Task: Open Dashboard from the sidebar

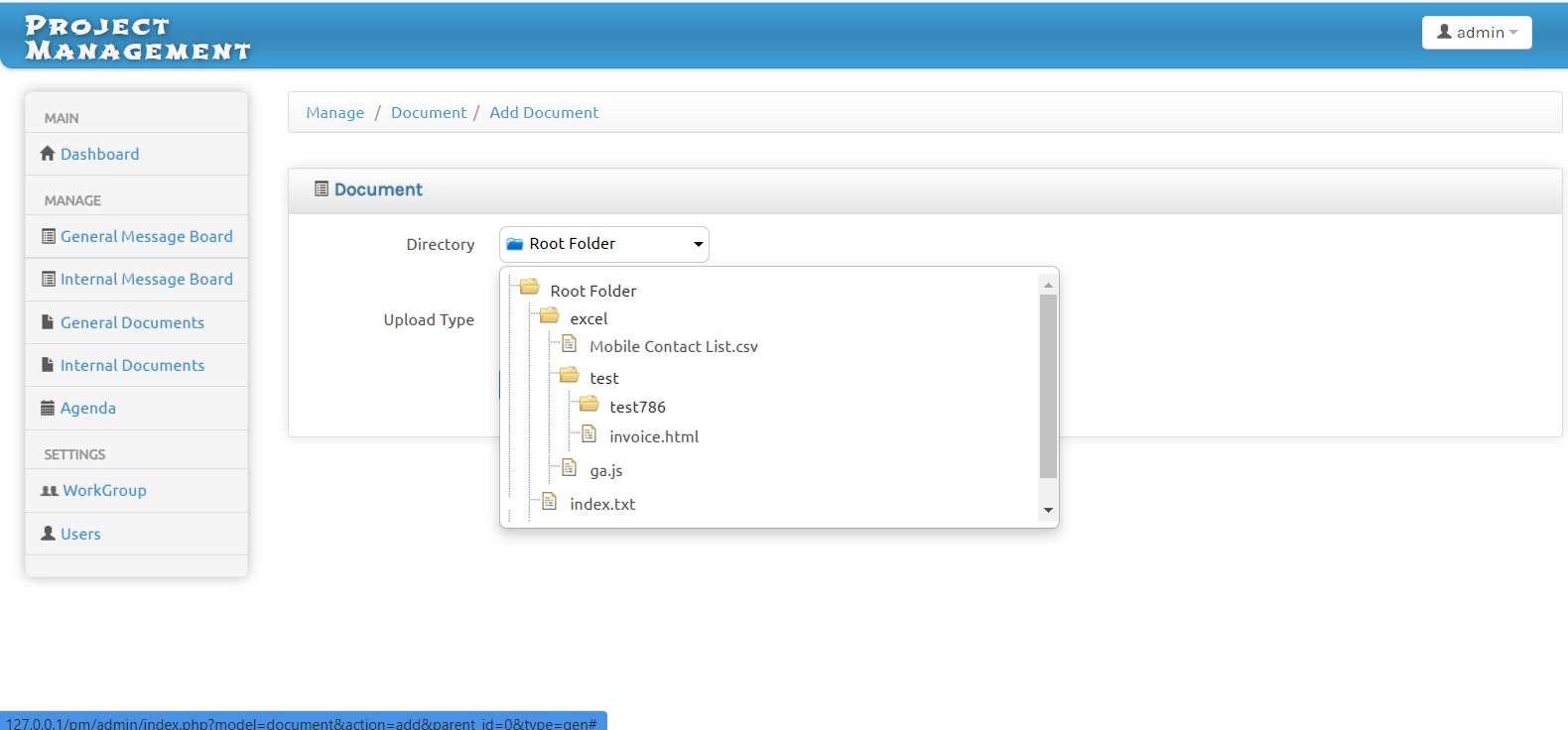Action: point(99,154)
